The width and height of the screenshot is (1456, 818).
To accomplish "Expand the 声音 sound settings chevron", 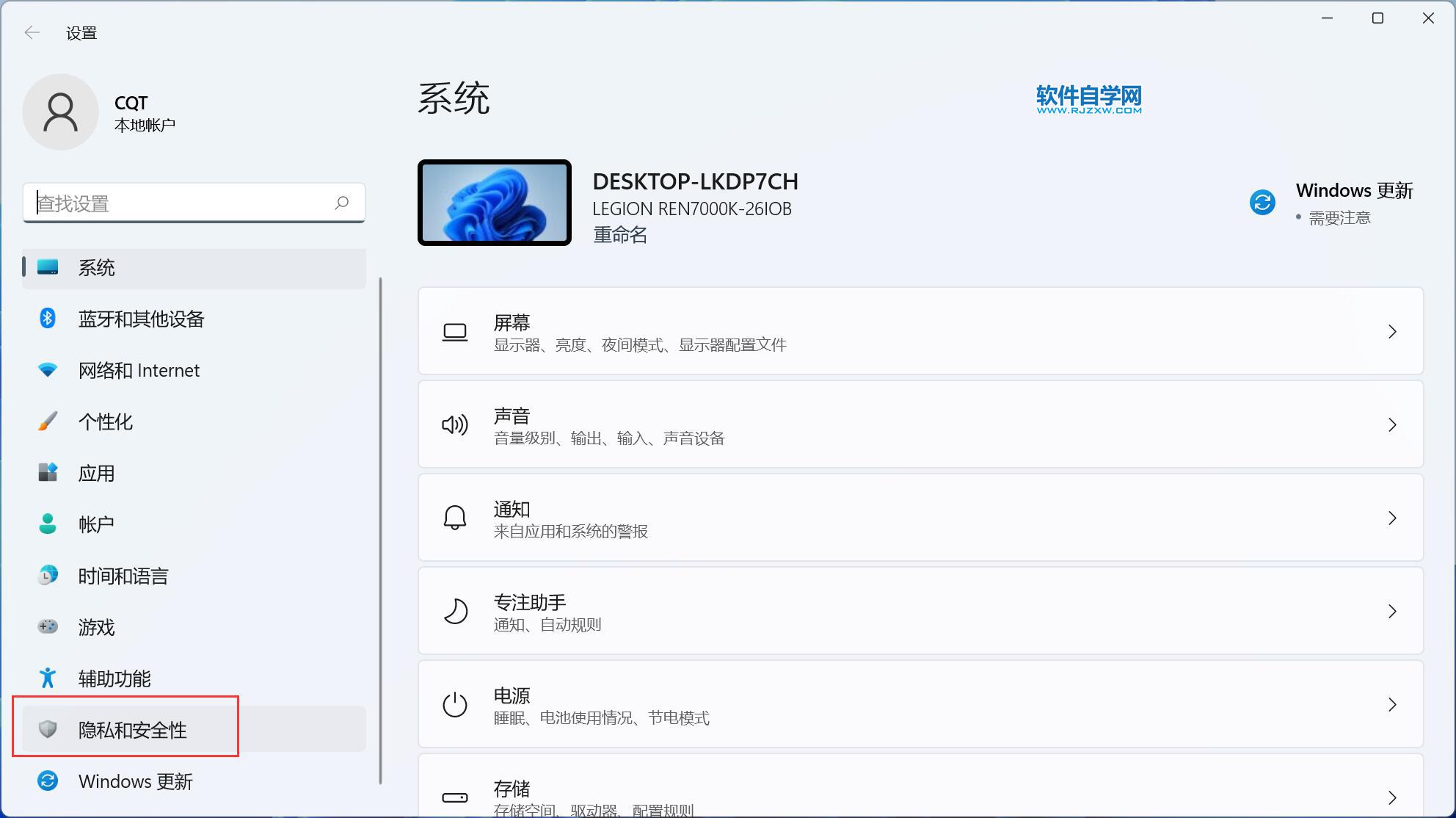I will (x=1391, y=425).
